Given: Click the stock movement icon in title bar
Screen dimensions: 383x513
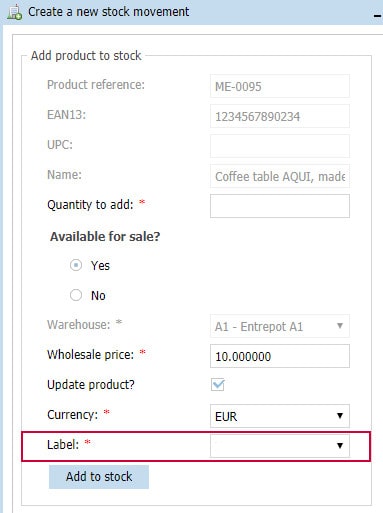Looking at the screenshot, I should pos(15,12).
